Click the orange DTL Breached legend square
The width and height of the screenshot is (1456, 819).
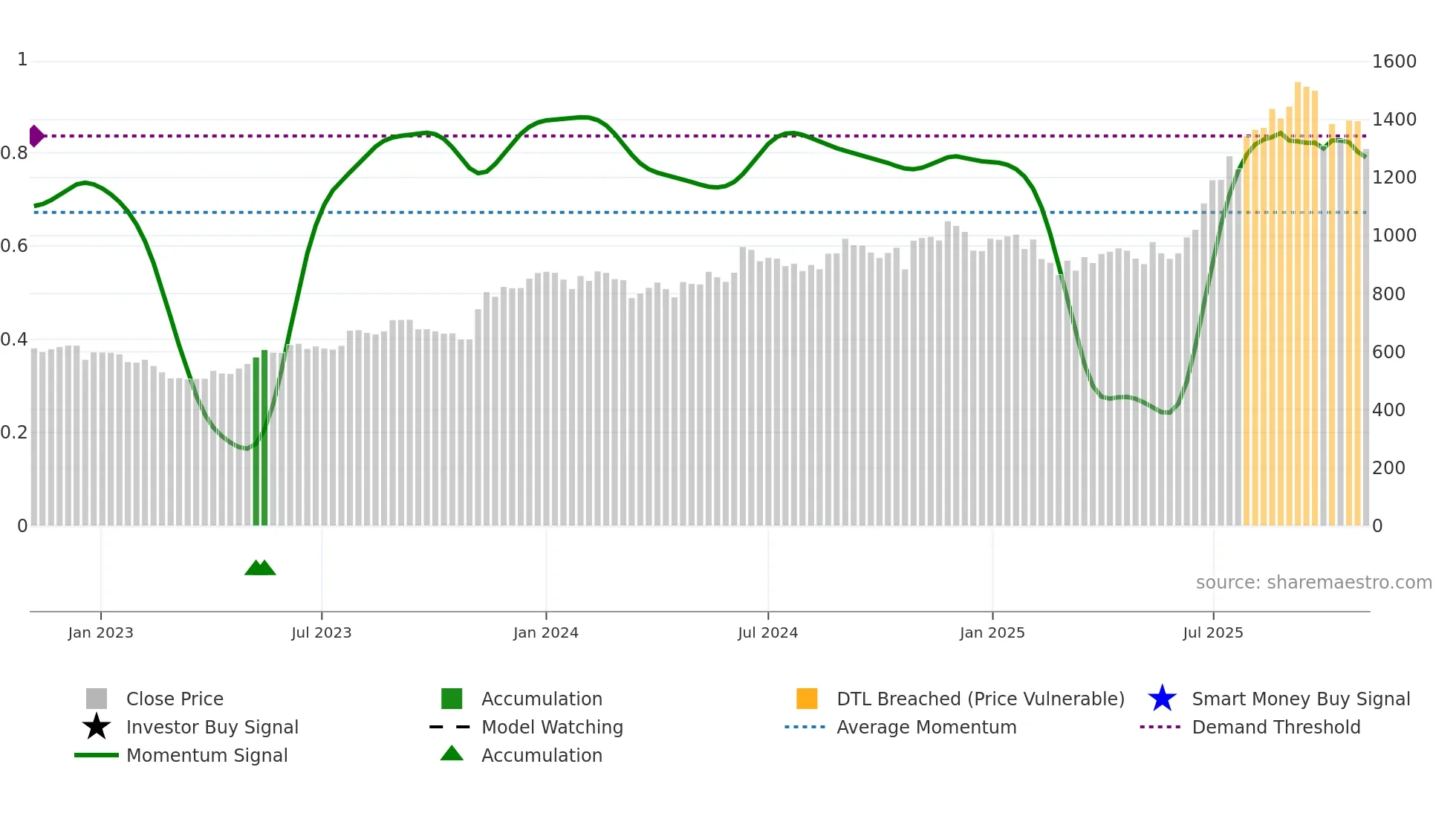click(807, 699)
